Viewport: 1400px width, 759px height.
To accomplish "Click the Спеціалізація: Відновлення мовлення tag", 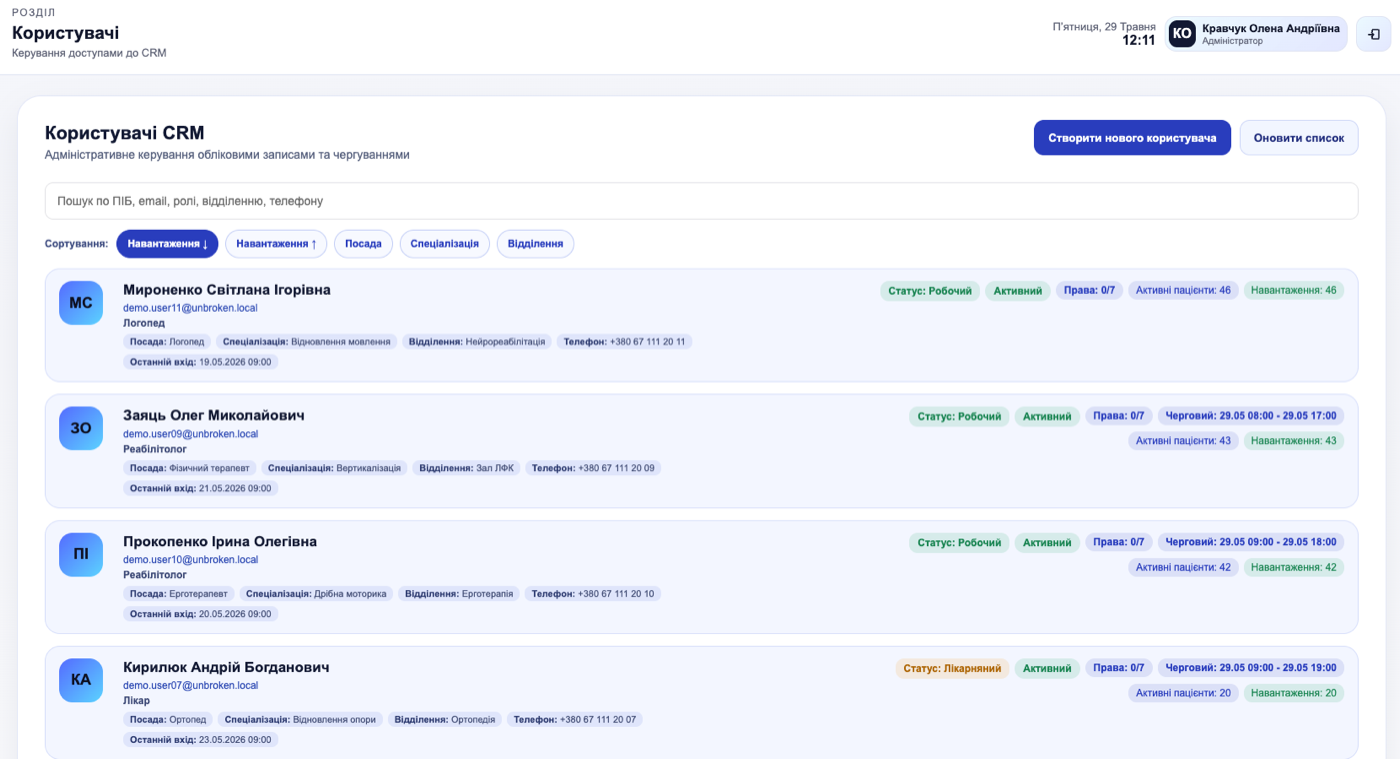I will 307,342.
